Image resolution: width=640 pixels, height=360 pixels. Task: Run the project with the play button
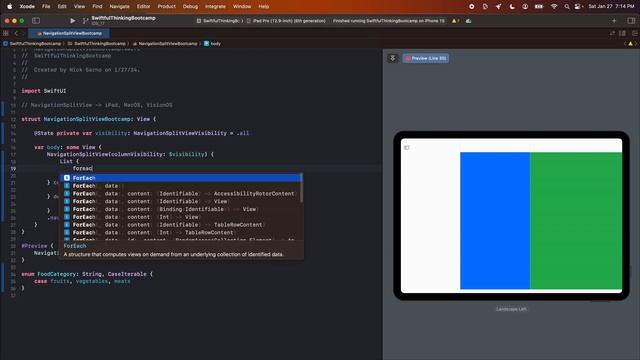click(72, 21)
